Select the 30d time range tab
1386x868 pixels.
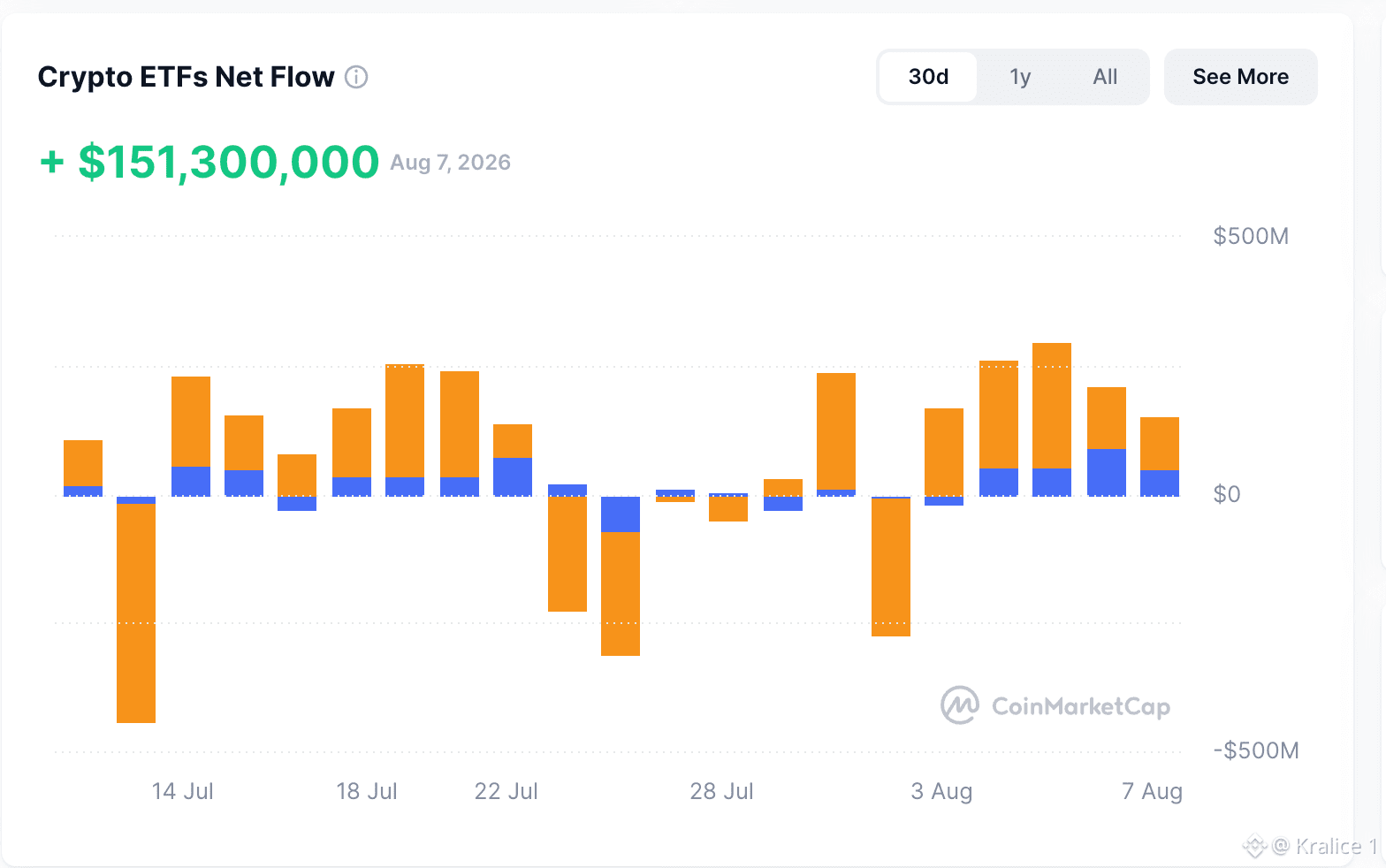coord(929,77)
